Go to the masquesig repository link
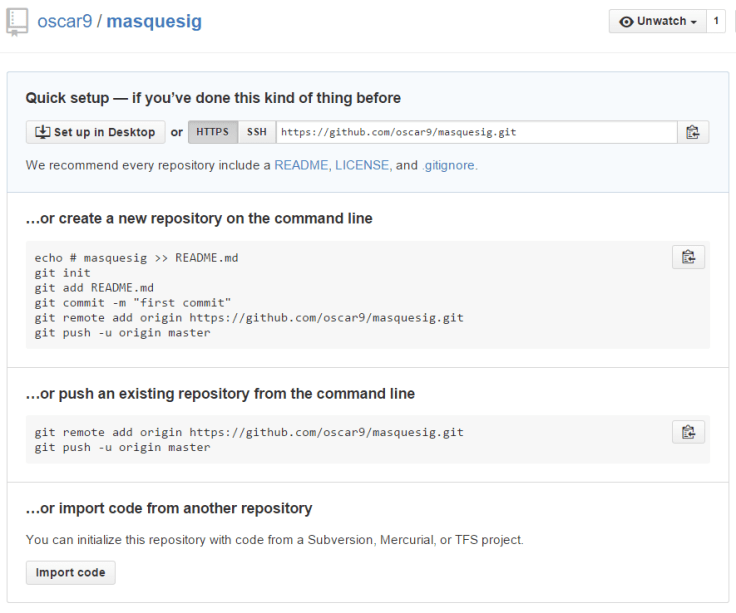This screenshot has width=736, height=613. pos(153,21)
